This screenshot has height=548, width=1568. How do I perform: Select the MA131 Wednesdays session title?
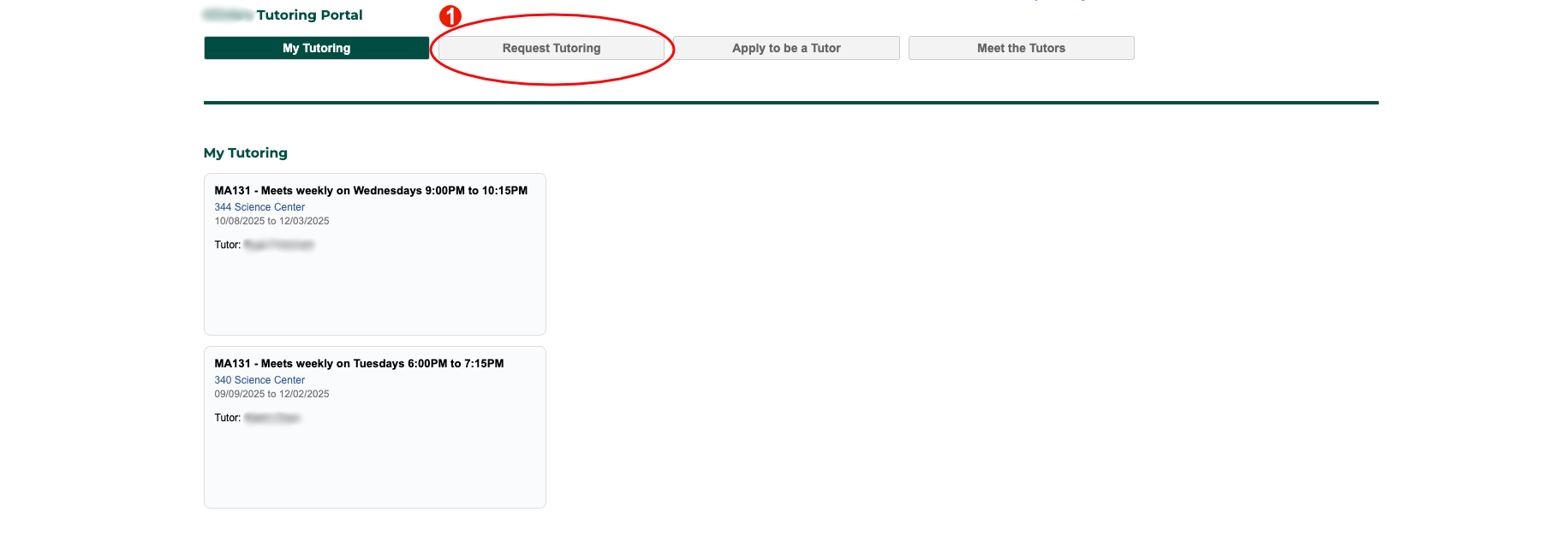[x=371, y=191]
